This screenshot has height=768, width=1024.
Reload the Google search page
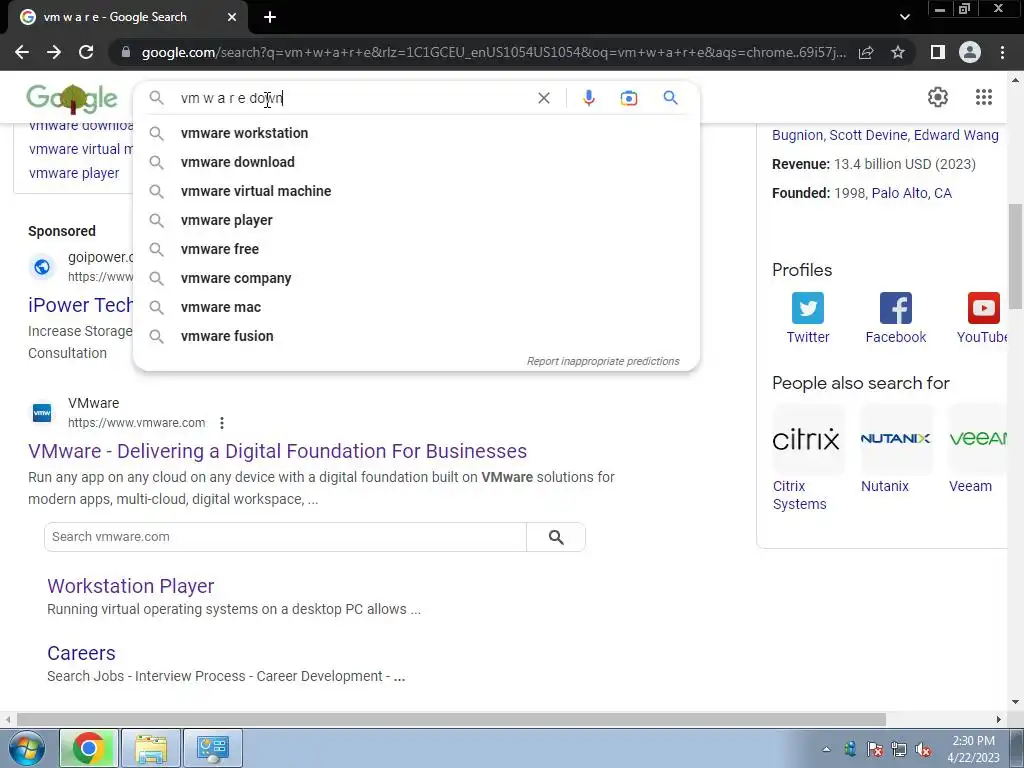click(x=86, y=52)
